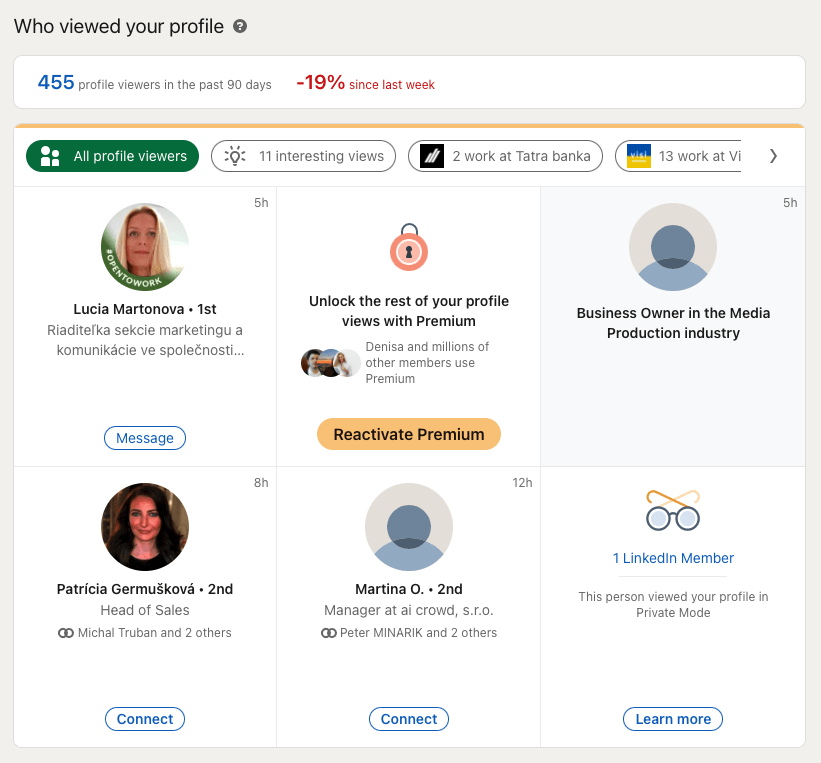Click the help question mark icon beside heading
The image size is (821, 763).
click(x=240, y=26)
